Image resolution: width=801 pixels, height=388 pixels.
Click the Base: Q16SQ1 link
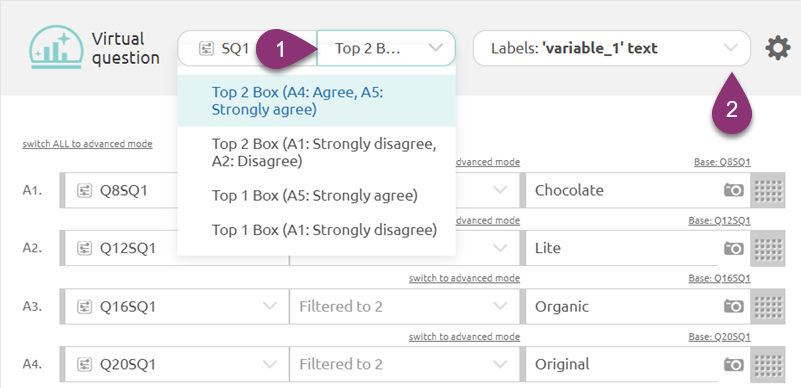pyautogui.click(x=719, y=278)
